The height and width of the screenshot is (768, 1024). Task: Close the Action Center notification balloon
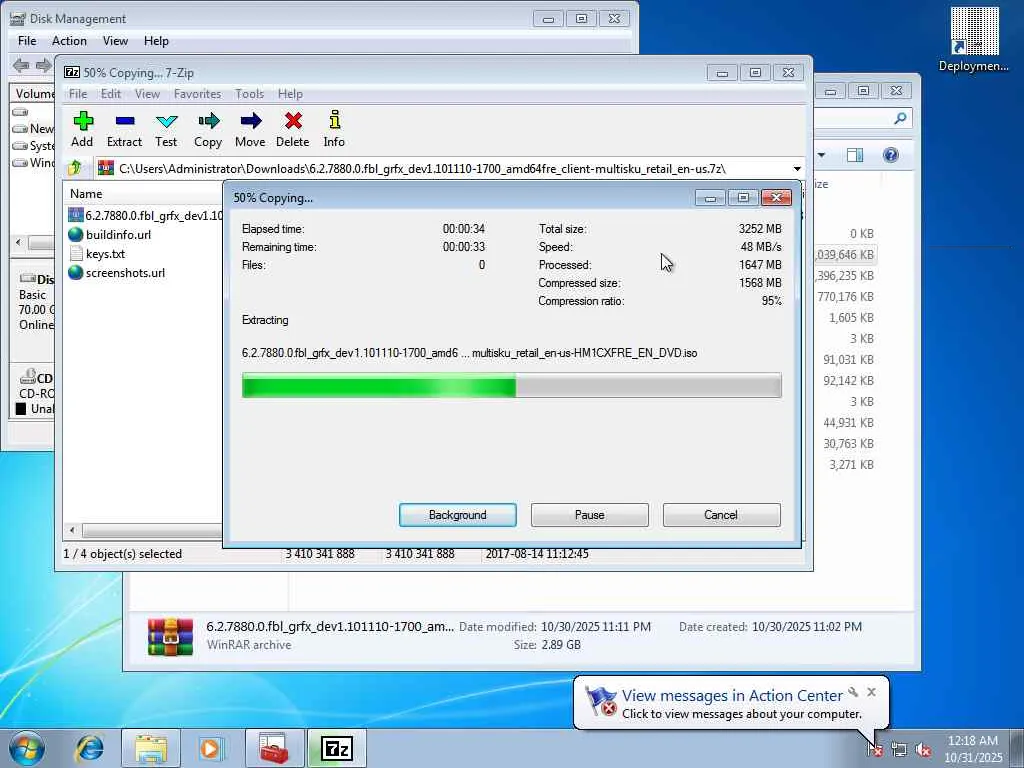pos(871,692)
